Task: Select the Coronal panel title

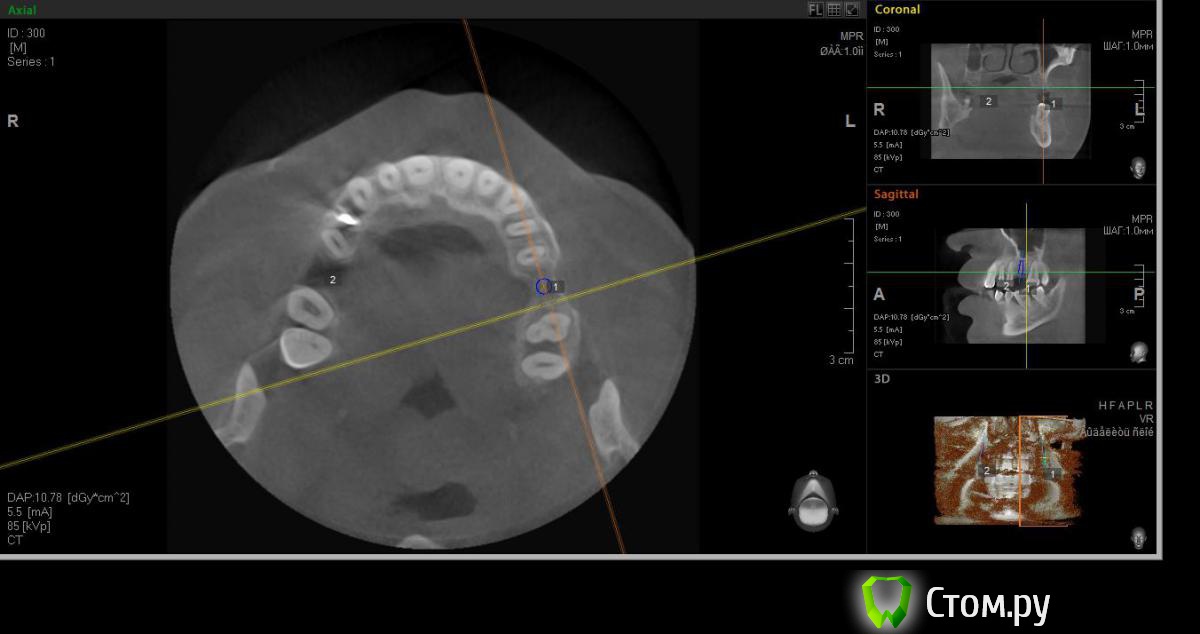Action: [896, 9]
